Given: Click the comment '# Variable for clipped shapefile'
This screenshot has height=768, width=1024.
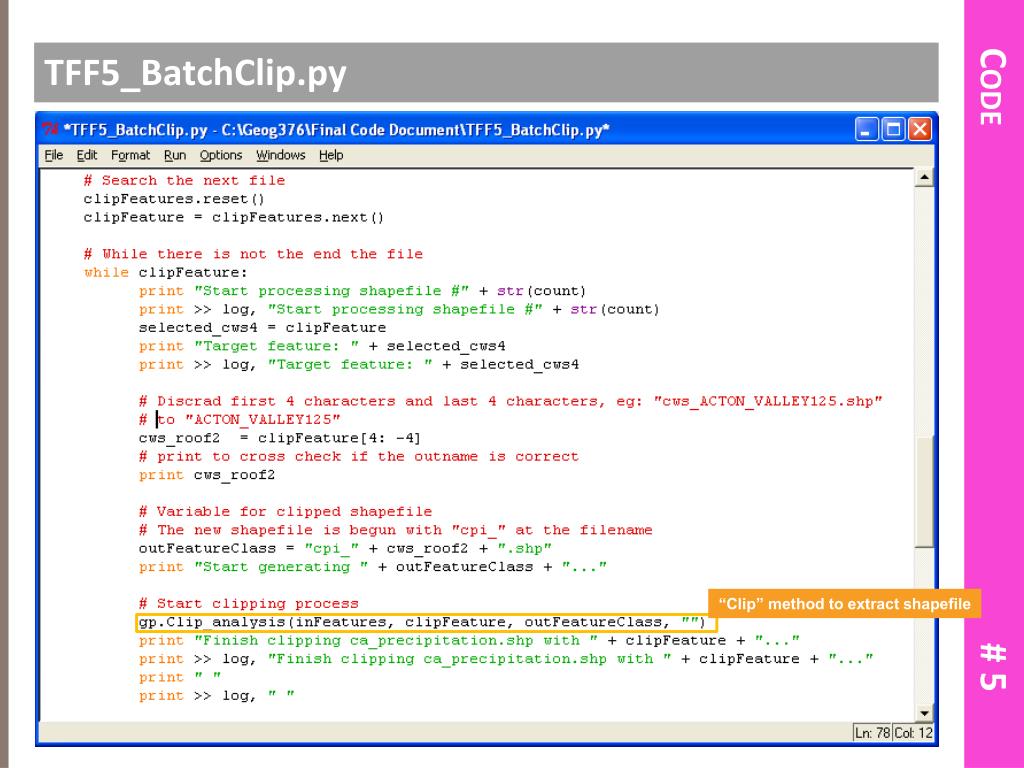Looking at the screenshot, I should 285,512.
